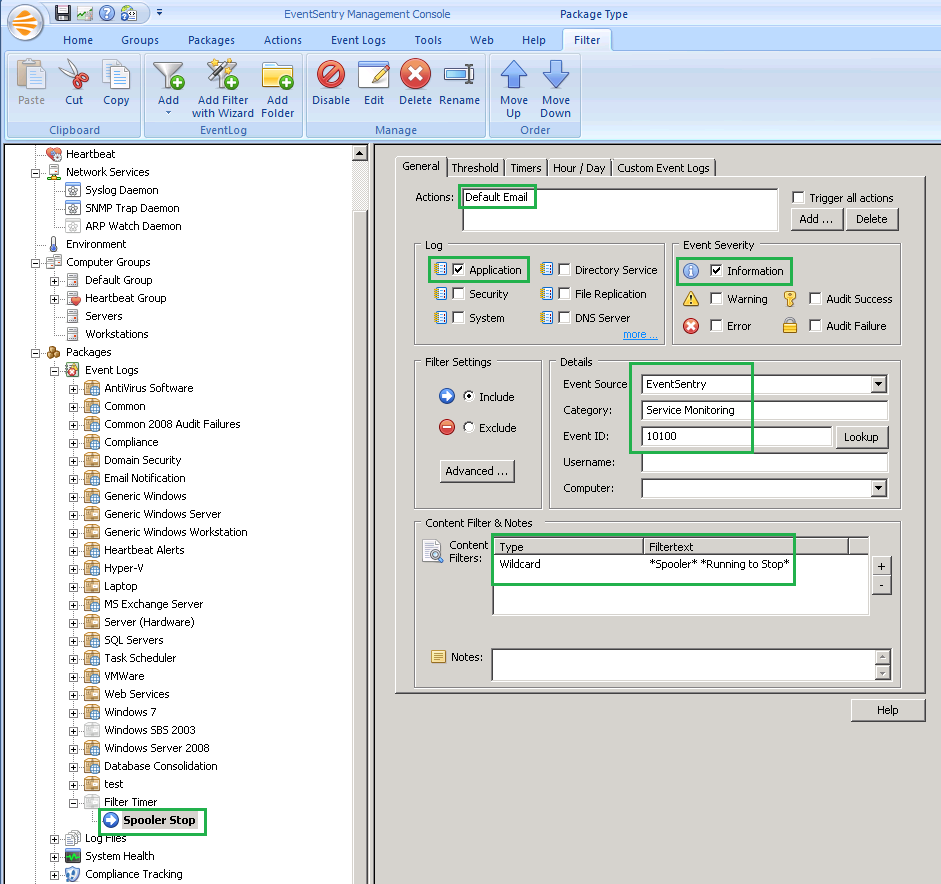Click the Username input field
Image resolution: width=941 pixels, height=884 pixels.
tap(764, 463)
